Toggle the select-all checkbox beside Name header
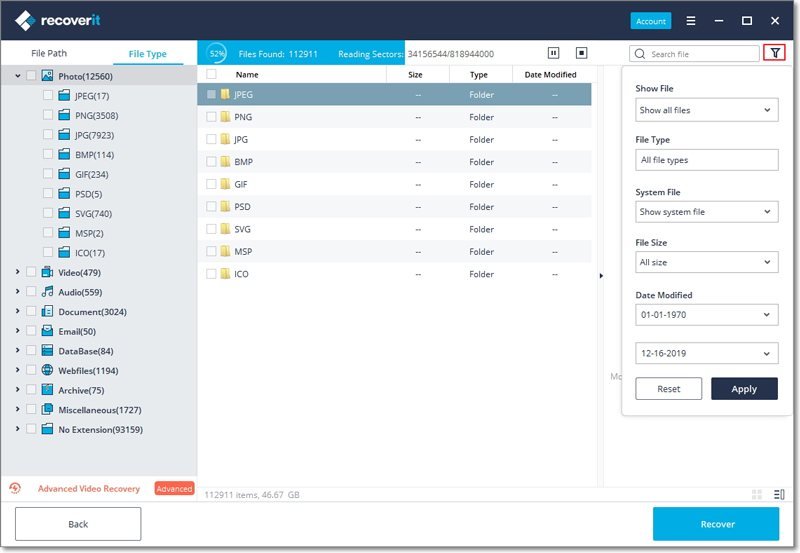This screenshot has height=553, width=800. (211, 75)
